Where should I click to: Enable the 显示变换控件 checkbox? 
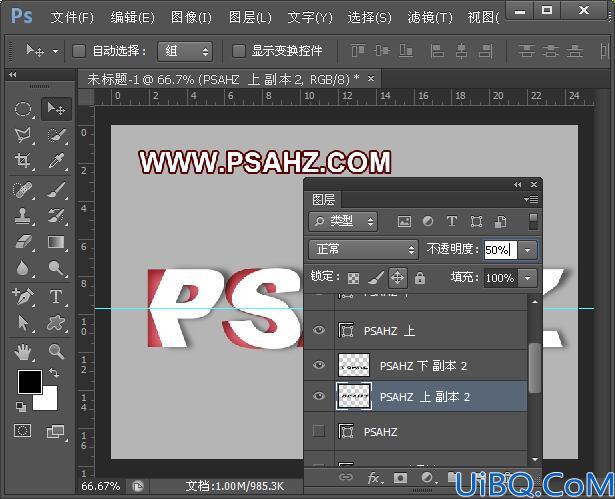tap(239, 51)
